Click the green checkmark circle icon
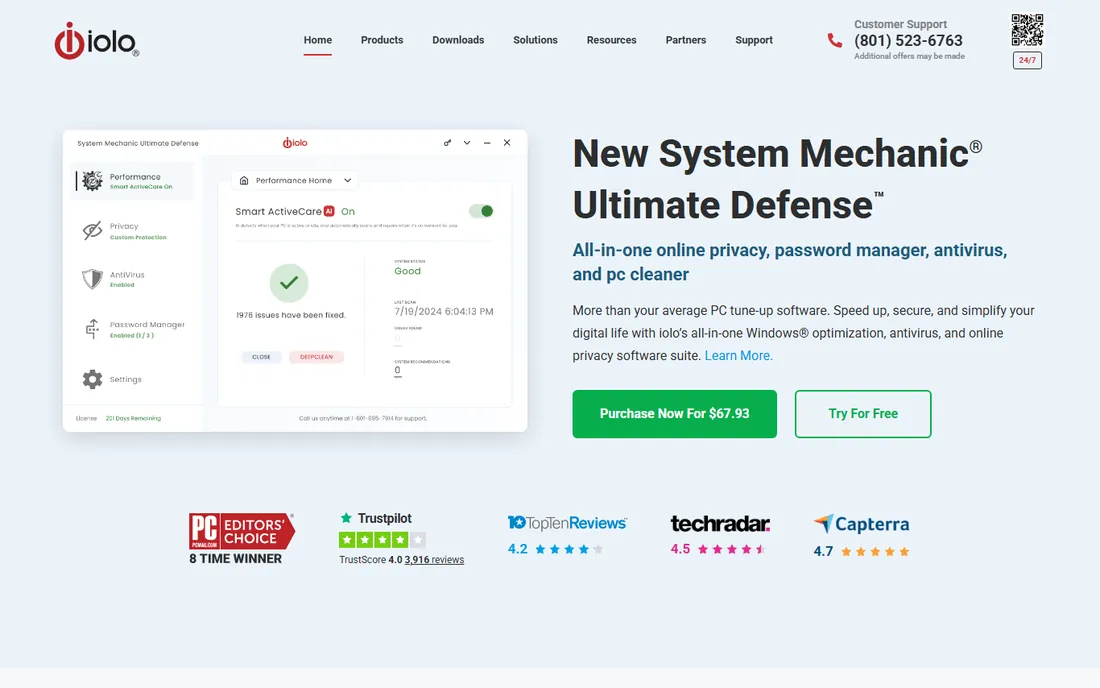 289,283
